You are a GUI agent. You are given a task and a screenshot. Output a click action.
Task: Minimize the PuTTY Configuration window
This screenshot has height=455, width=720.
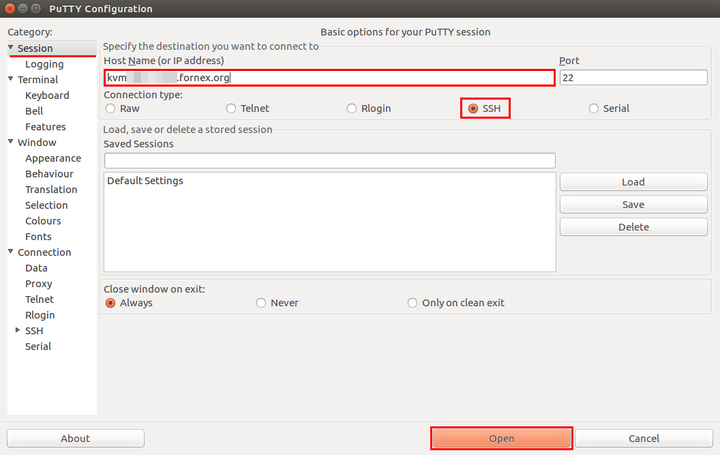point(22,8)
